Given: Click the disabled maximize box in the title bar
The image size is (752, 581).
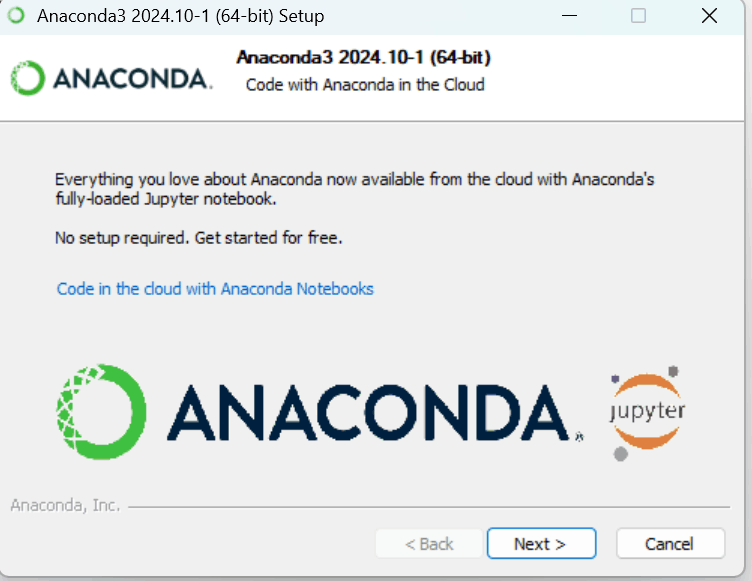Looking at the screenshot, I should 638,16.
